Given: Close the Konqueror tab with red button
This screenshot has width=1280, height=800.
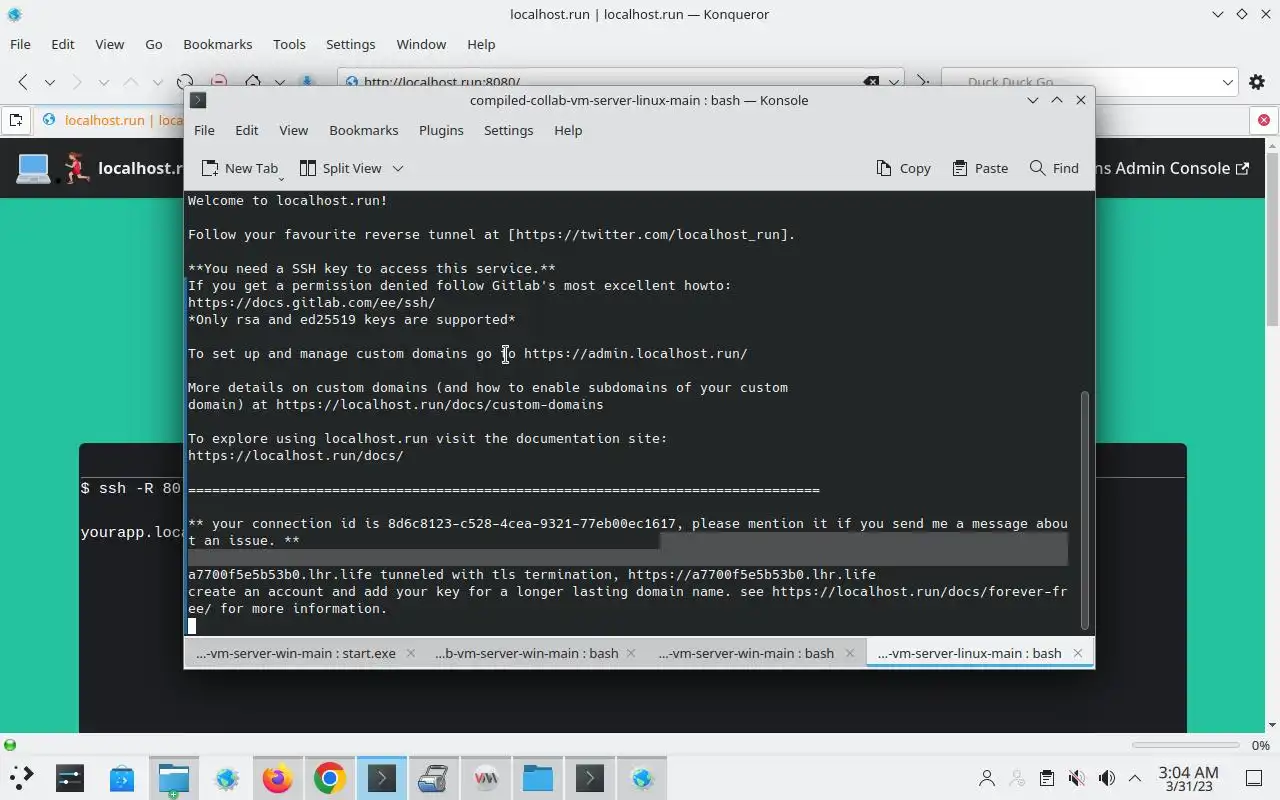Looking at the screenshot, I should (1264, 121).
